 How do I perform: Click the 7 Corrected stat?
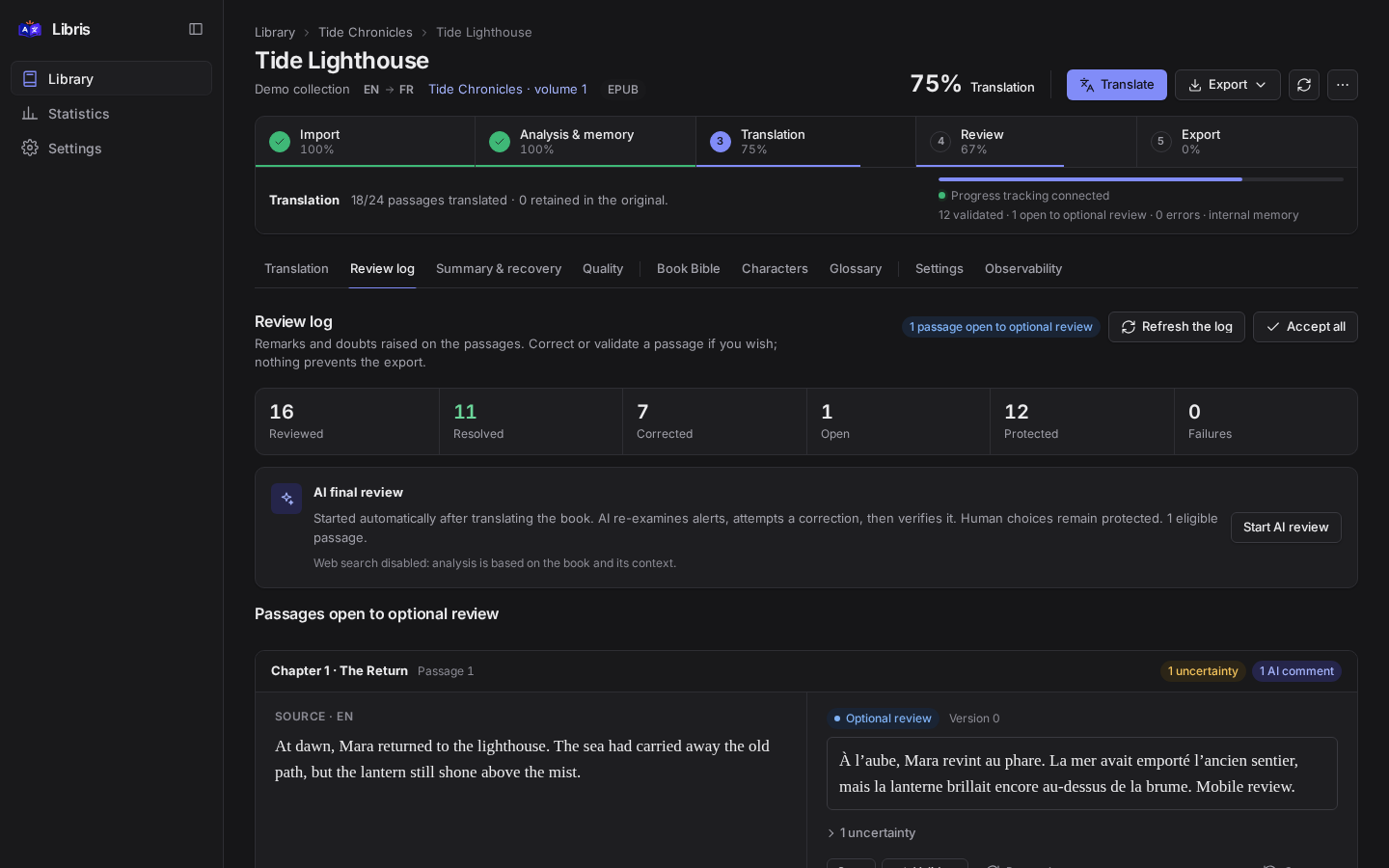click(715, 421)
